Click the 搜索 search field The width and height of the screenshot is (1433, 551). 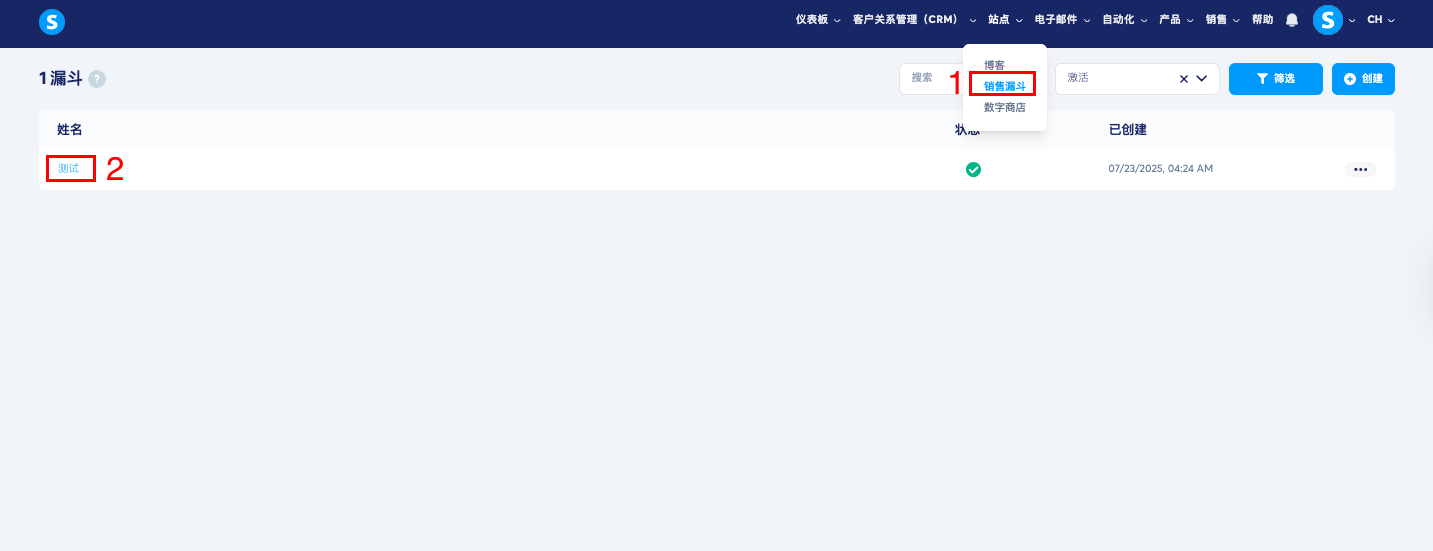coord(930,79)
